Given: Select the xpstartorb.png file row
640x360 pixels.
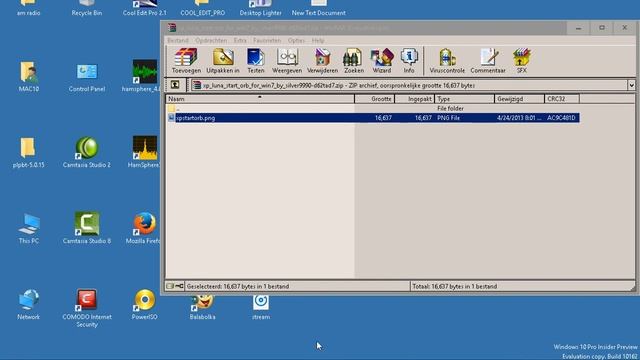Looking at the screenshot, I should [x=373, y=118].
